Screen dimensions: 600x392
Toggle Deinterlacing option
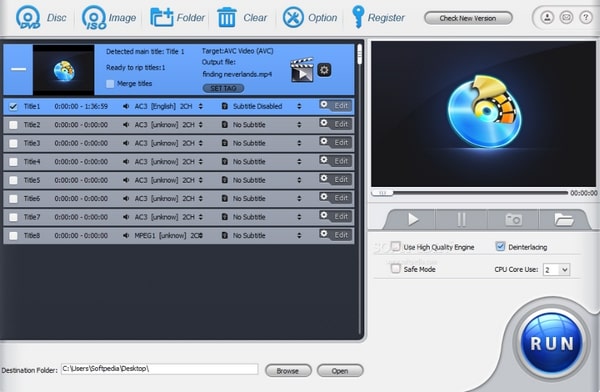click(500, 247)
